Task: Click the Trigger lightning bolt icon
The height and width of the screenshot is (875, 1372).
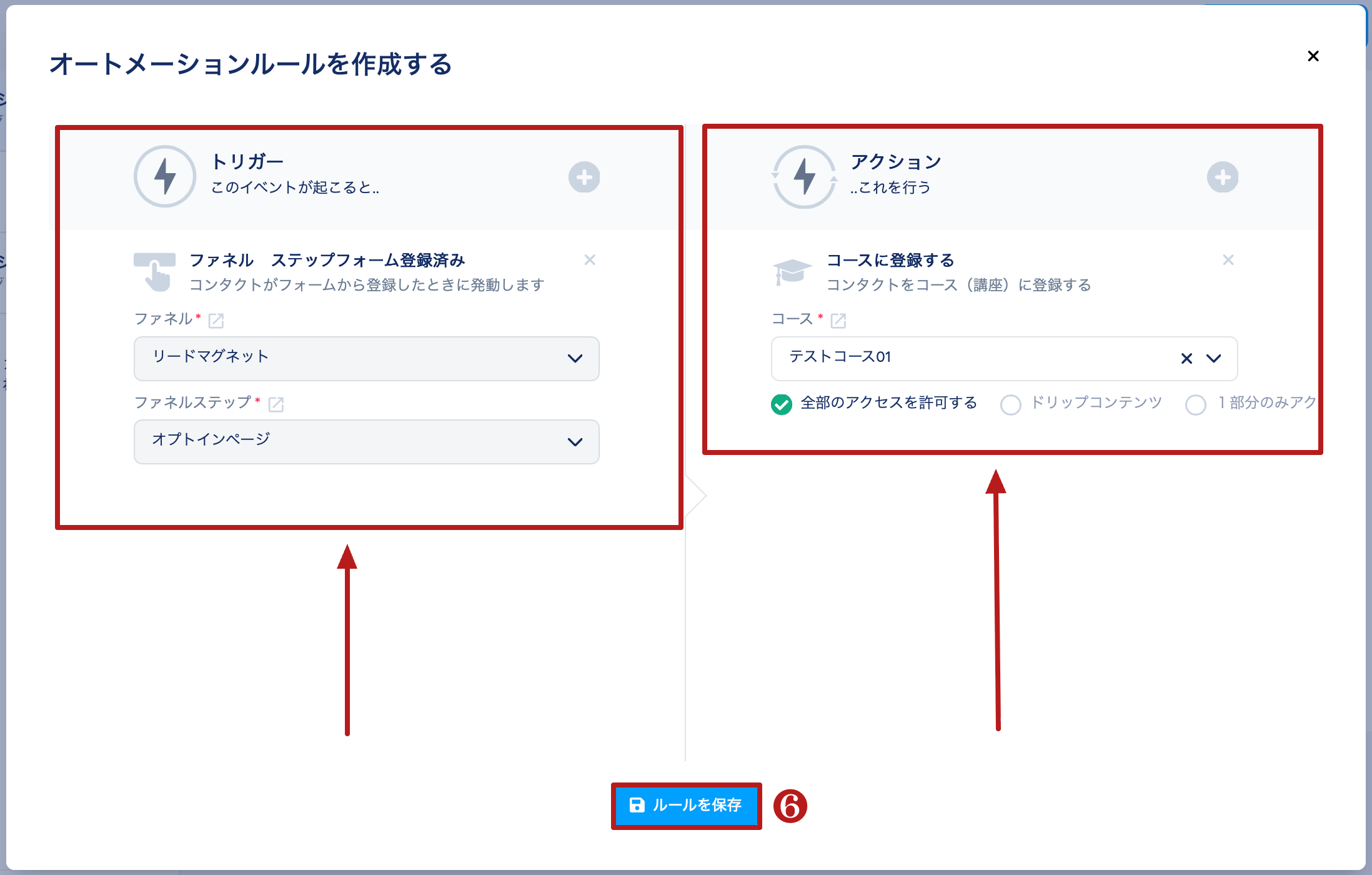Action: [165, 177]
